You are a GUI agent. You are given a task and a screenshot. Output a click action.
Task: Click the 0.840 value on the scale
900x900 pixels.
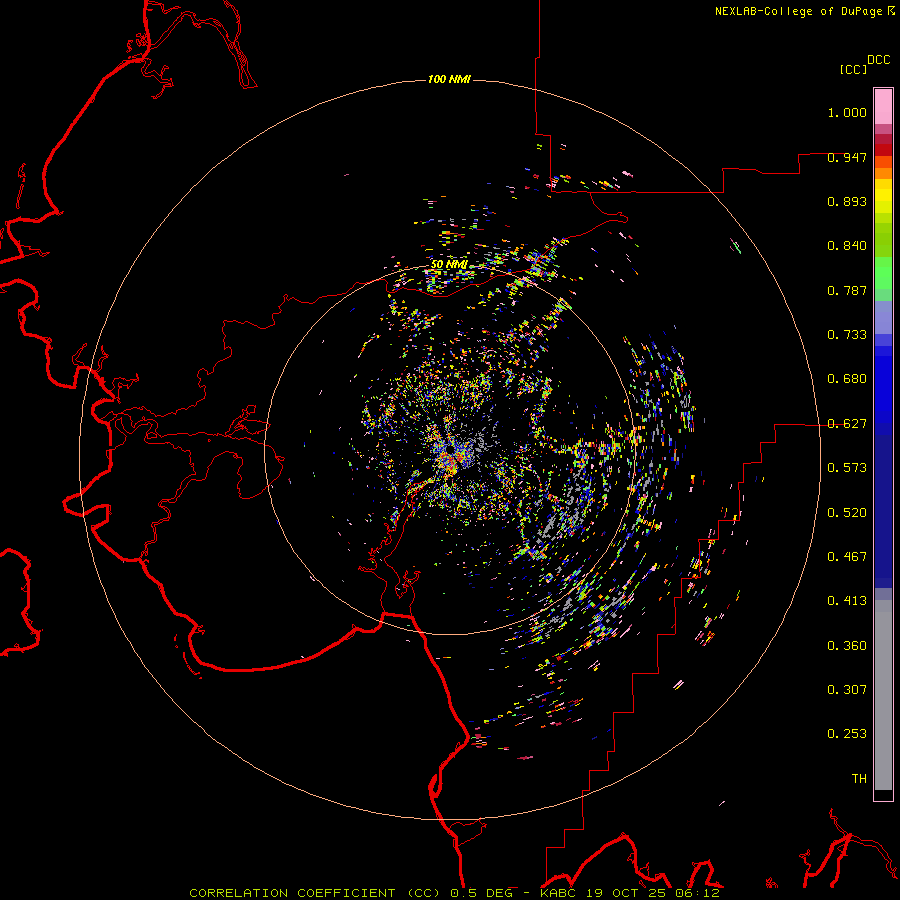pos(847,246)
